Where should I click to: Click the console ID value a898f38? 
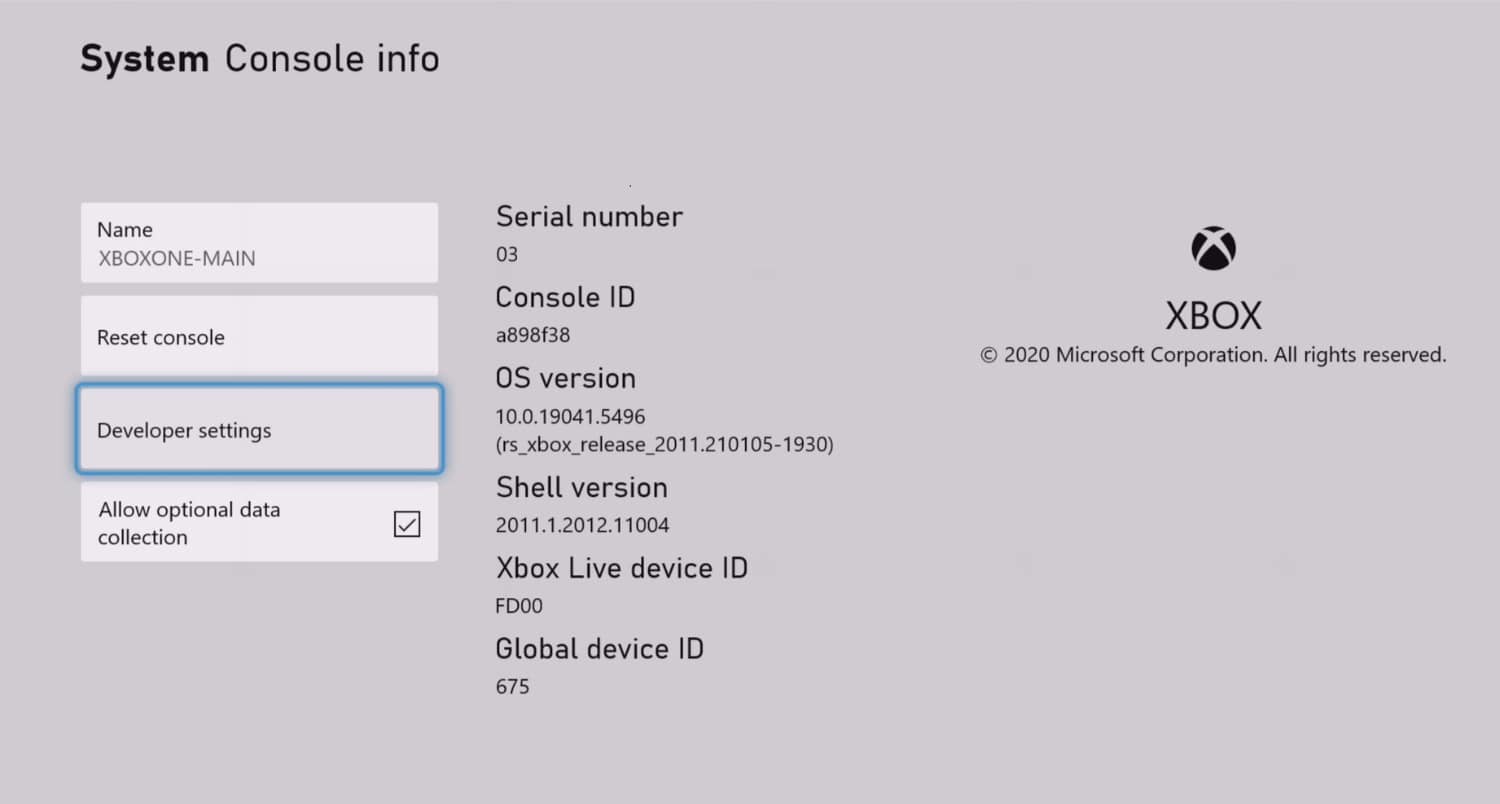pyautogui.click(x=533, y=335)
